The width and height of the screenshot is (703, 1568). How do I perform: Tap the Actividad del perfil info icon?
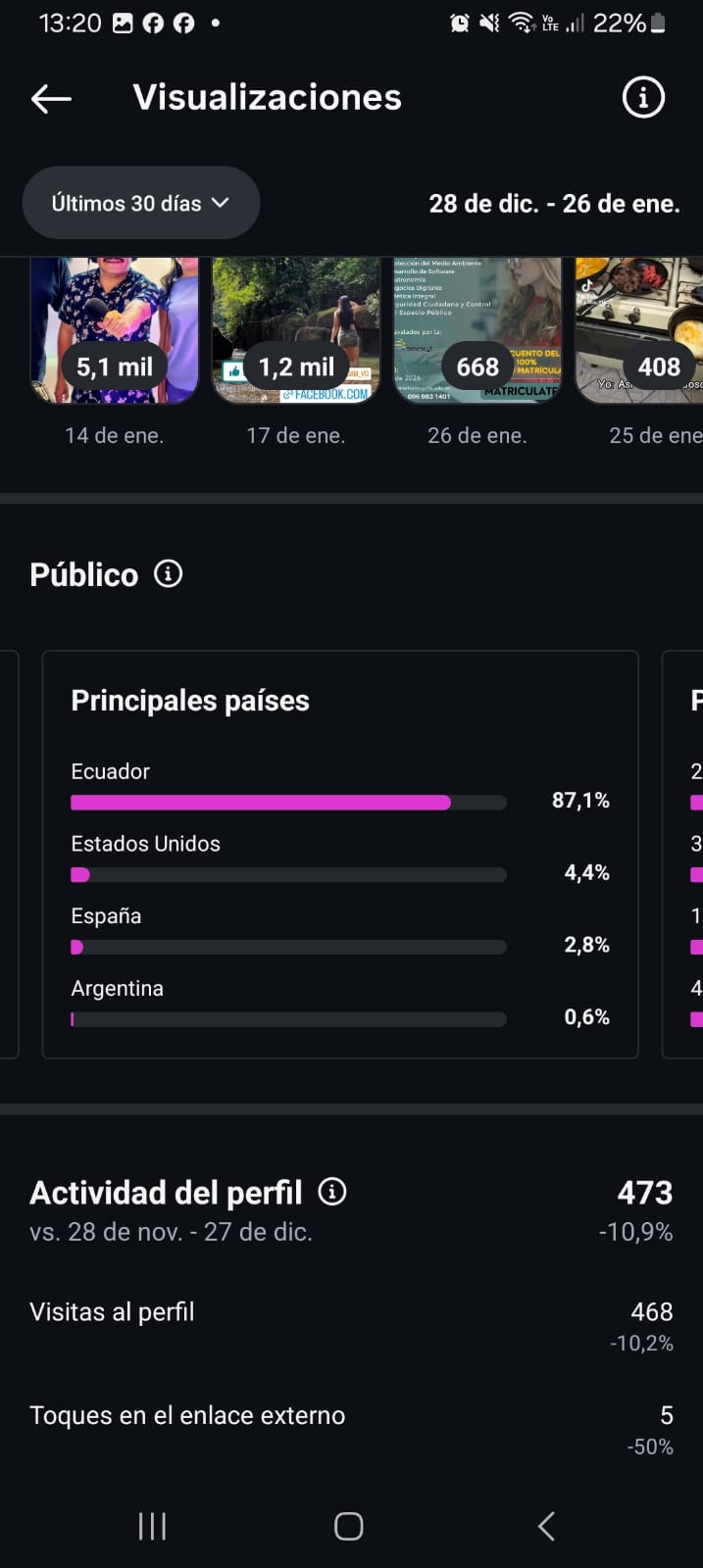[x=332, y=1192]
